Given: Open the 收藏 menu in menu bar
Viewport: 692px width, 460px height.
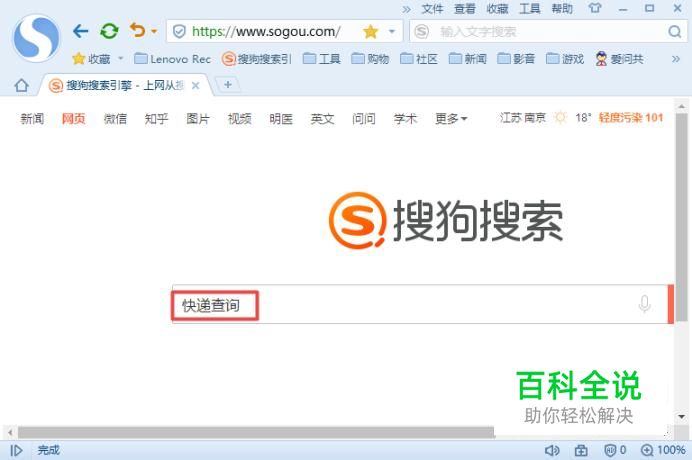Looking at the screenshot, I should pyautogui.click(x=497, y=9).
